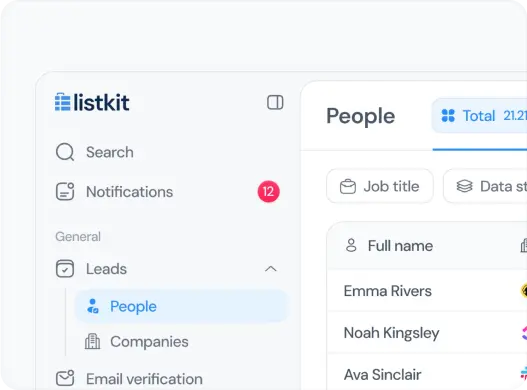Select Companies under Leads

[149, 342]
